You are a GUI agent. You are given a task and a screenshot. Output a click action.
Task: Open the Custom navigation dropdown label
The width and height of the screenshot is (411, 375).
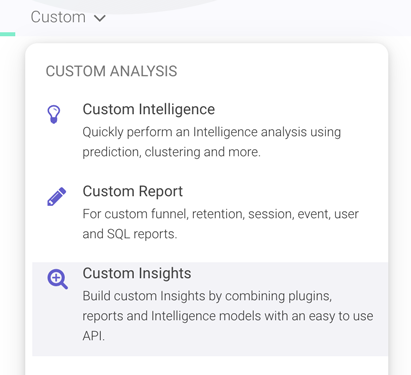[x=58, y=17]
